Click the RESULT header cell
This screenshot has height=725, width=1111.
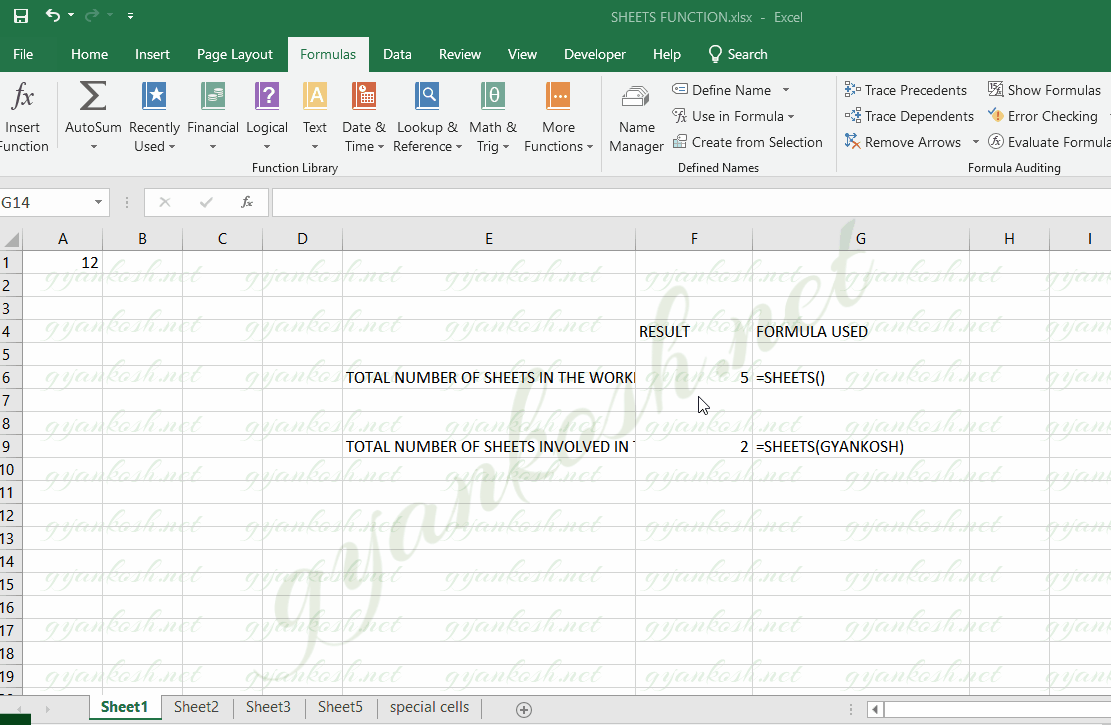coord(694,332)
